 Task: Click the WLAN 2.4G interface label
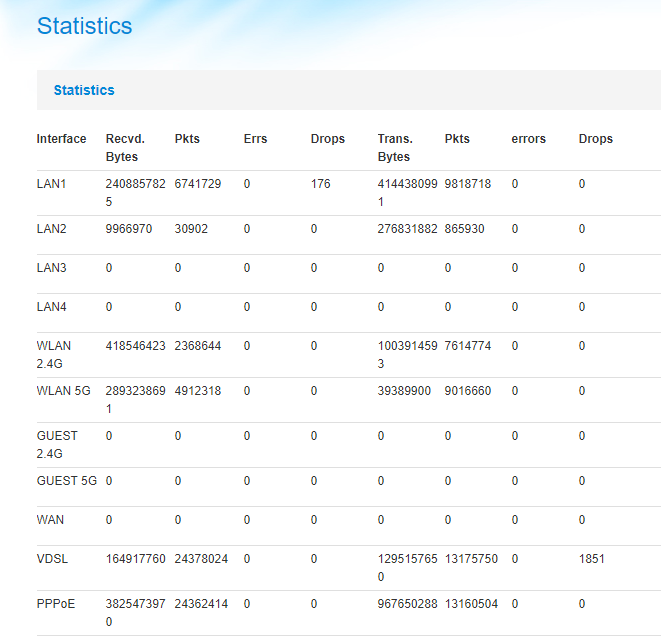click(x=54, y=355)
